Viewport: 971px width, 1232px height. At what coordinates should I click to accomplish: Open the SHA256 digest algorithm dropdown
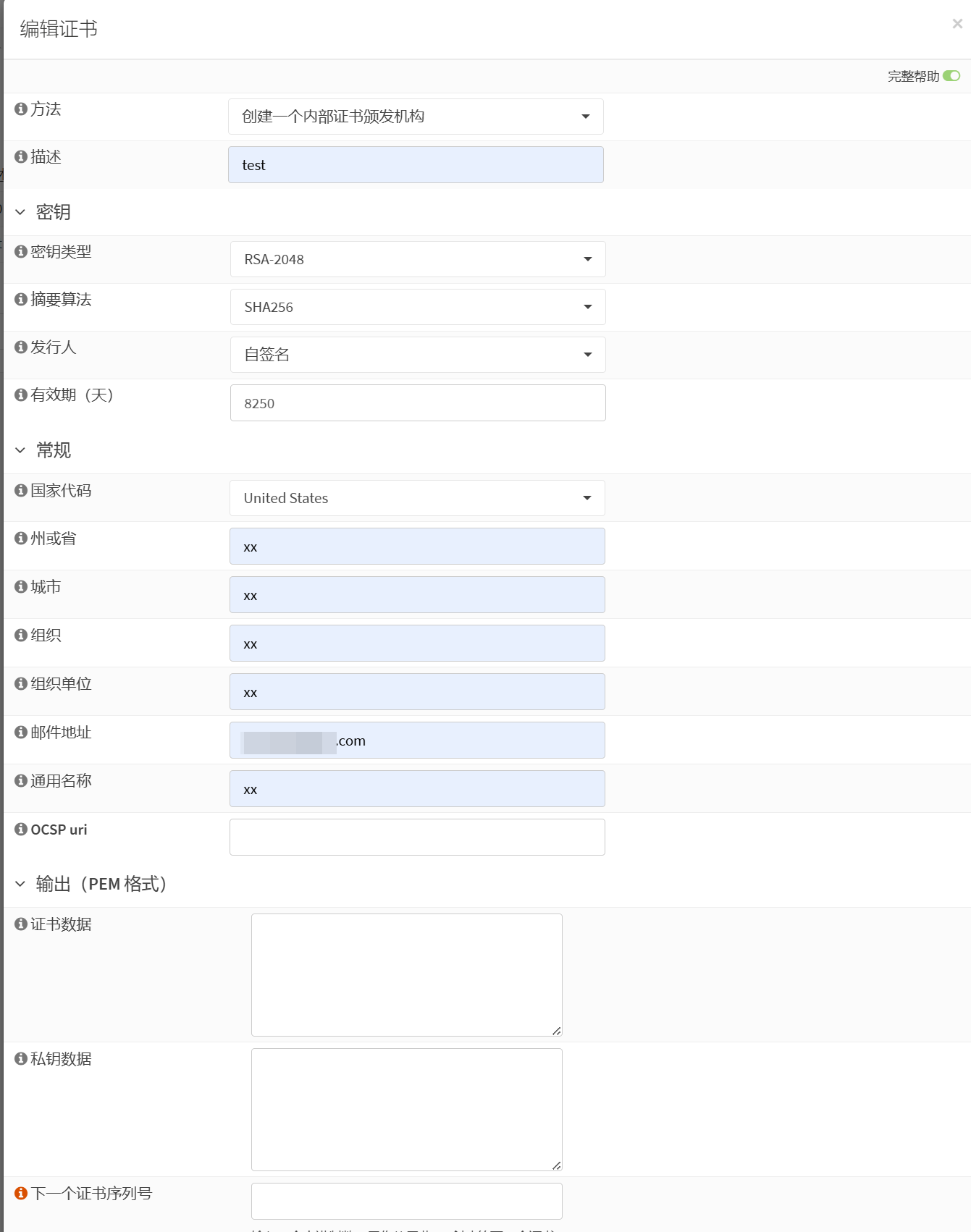[x=418, y=307]
